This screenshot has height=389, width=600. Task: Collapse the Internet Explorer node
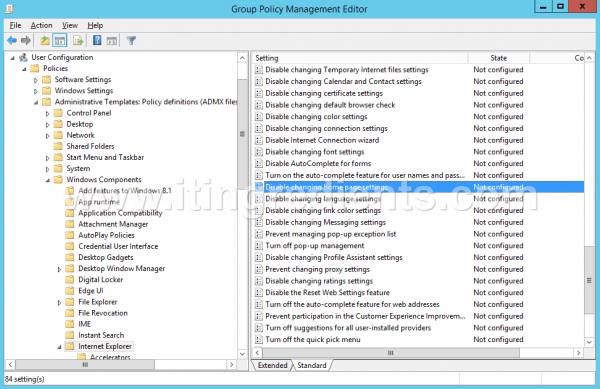point(60,347)
